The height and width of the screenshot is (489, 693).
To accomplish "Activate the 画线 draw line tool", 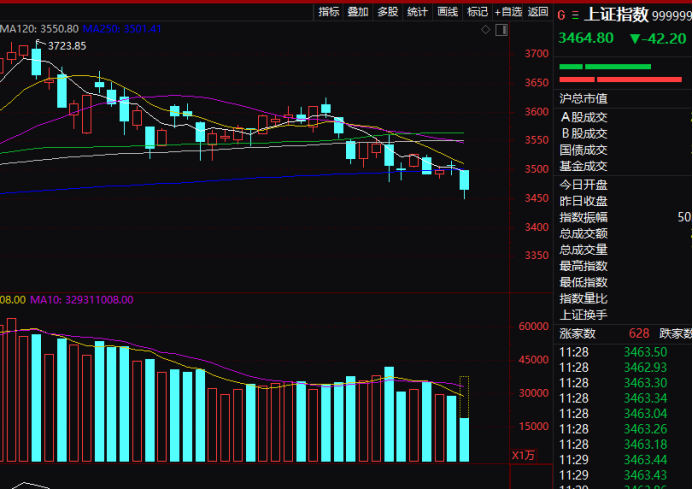I will [x=448, y=12].
